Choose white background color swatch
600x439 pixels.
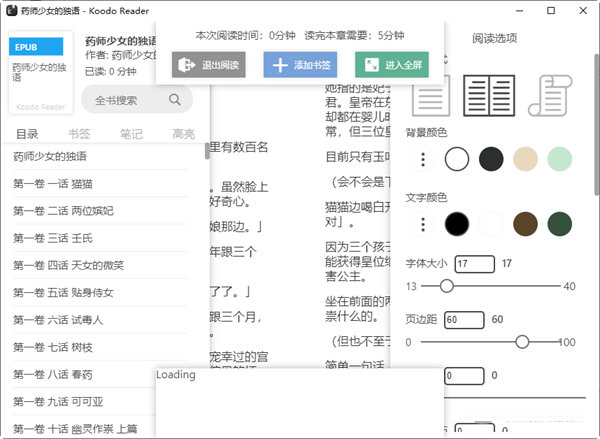point(457,159)
